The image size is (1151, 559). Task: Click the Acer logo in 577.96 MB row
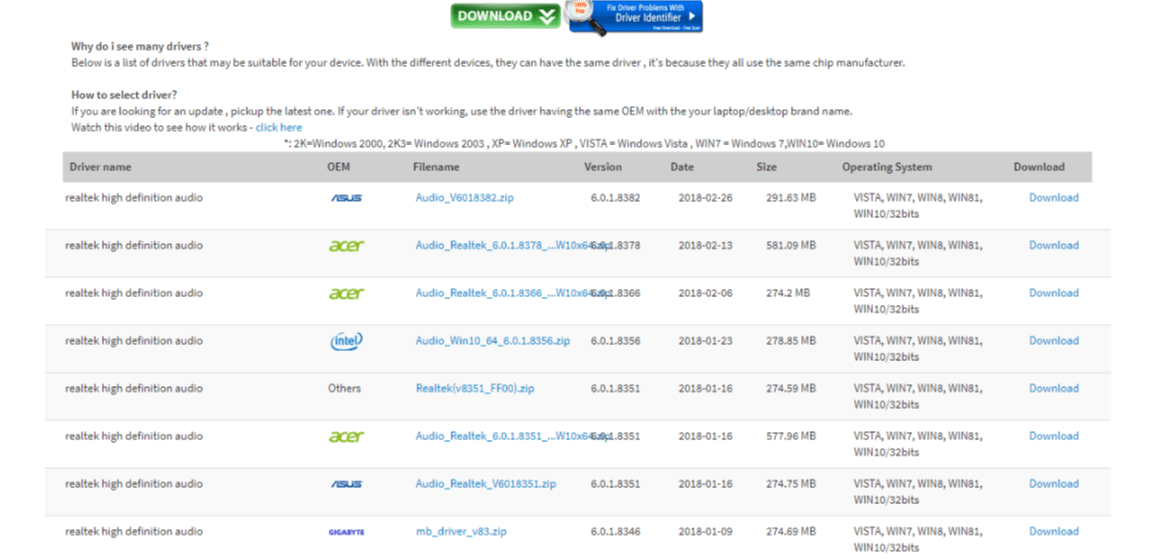(346, 436)
